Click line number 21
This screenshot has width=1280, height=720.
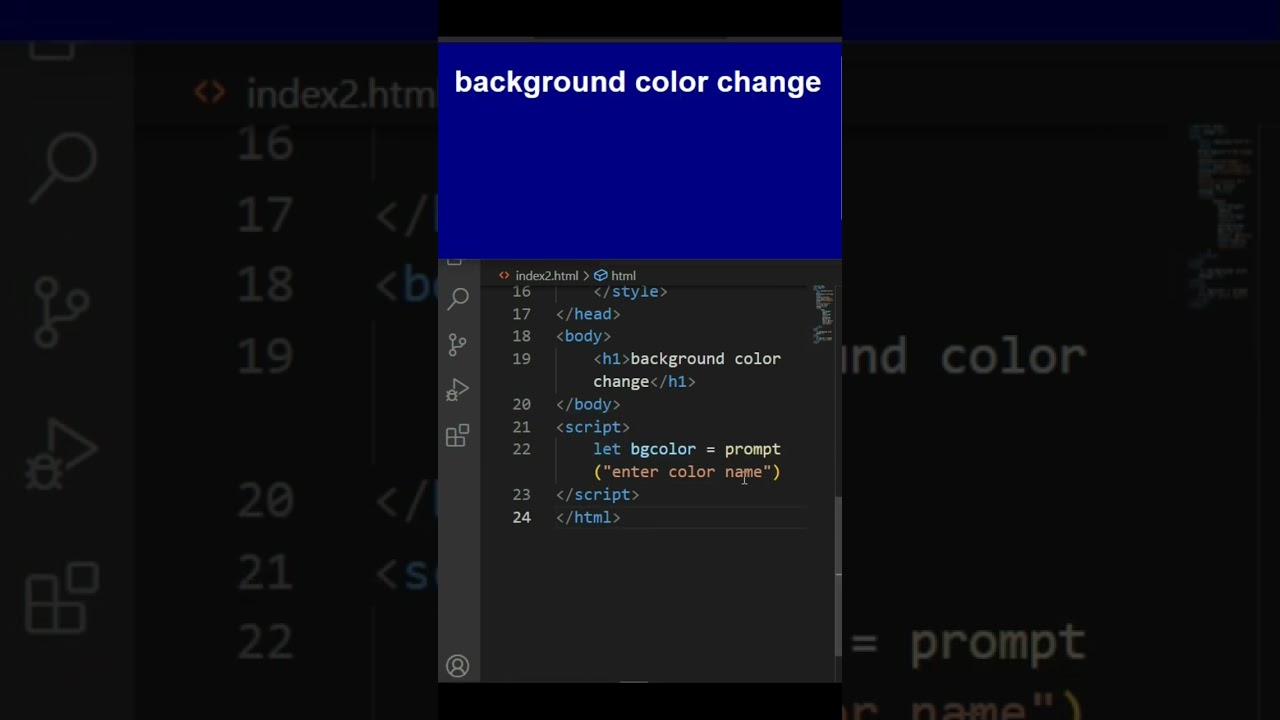pos(521,427)
